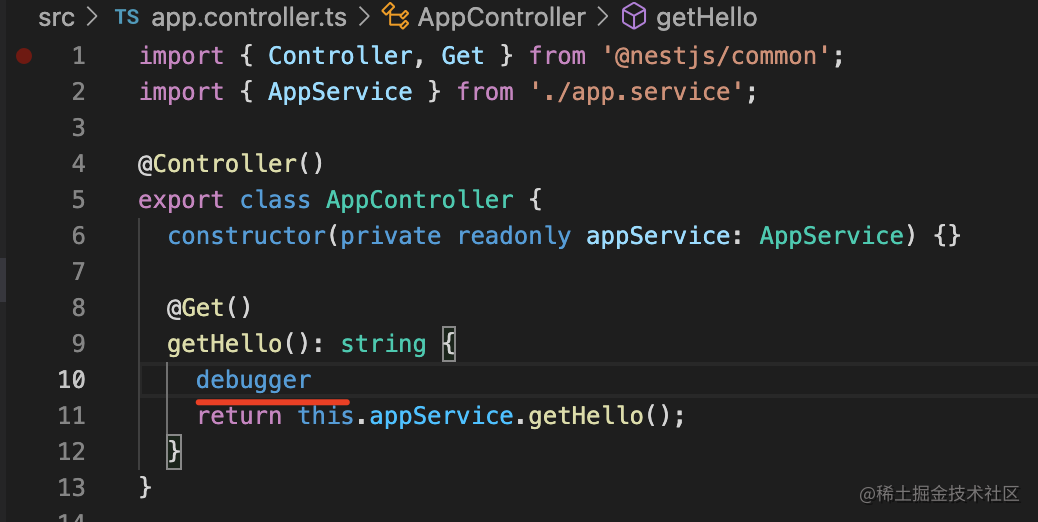This screenshot has width=1038, height=522.
Task: Select the AppController breadcrumb
Action: point(501,17)
